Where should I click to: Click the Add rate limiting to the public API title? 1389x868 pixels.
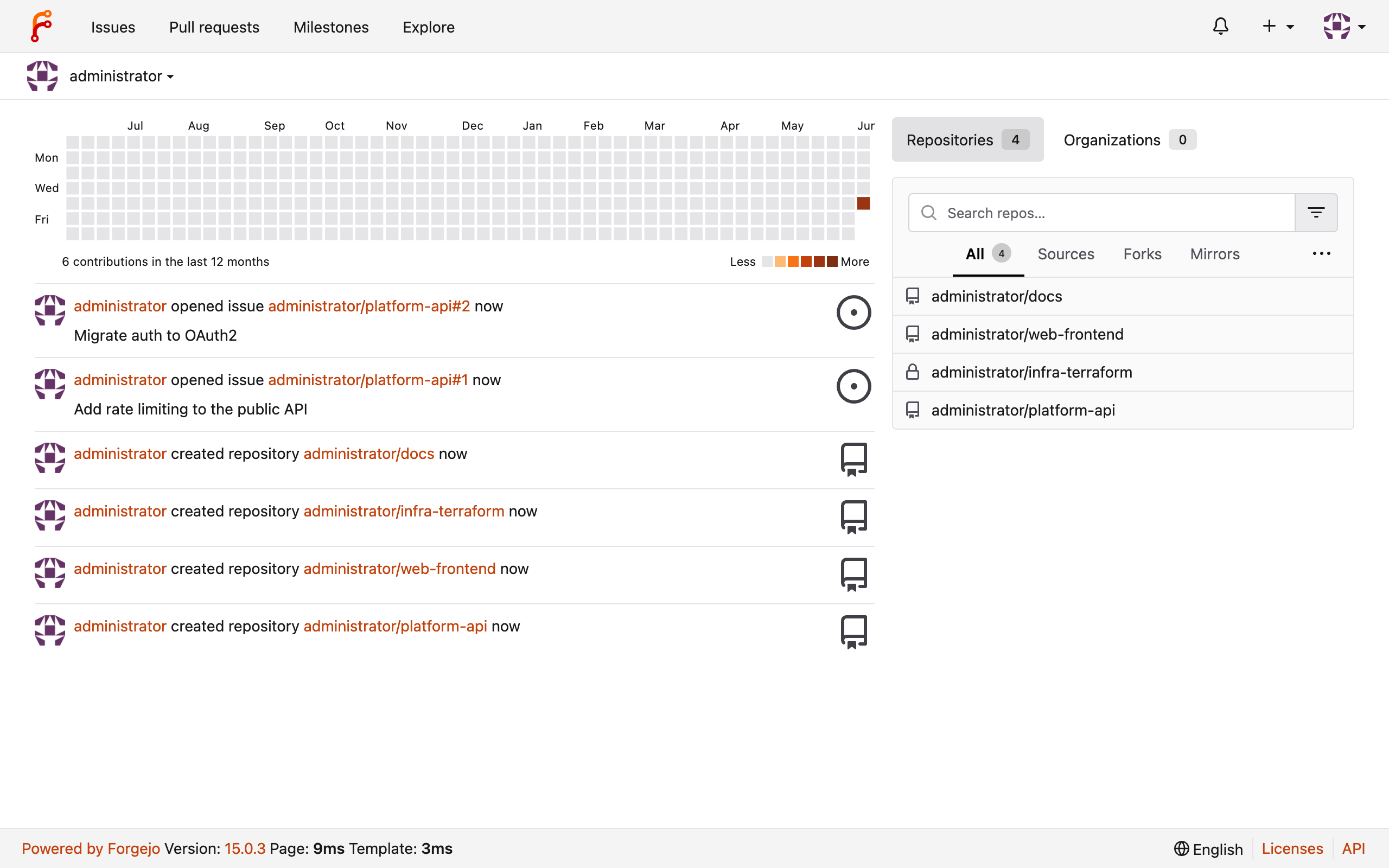coord(190,409)
